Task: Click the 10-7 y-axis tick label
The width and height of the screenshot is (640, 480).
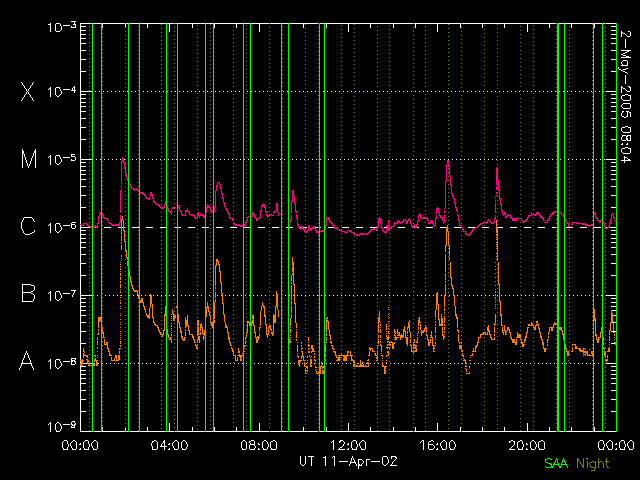Action: coord(62,296)
